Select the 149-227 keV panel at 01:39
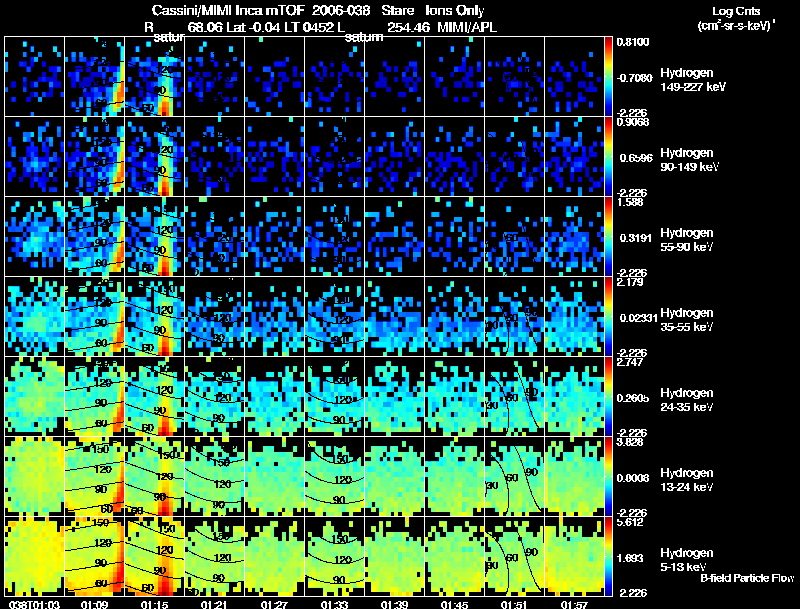The height and width of the screenshot is (609, 800). point(394,76)
